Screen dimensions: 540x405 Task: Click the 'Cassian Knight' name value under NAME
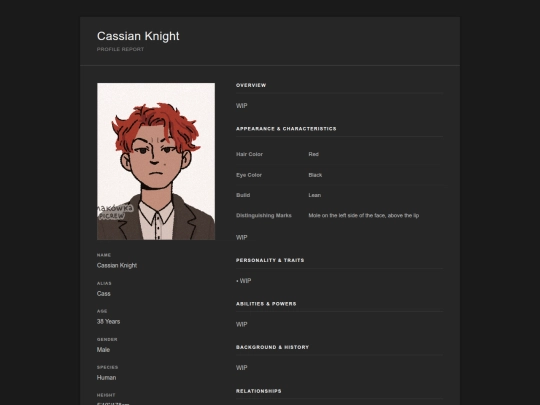[x=117, y=266]
